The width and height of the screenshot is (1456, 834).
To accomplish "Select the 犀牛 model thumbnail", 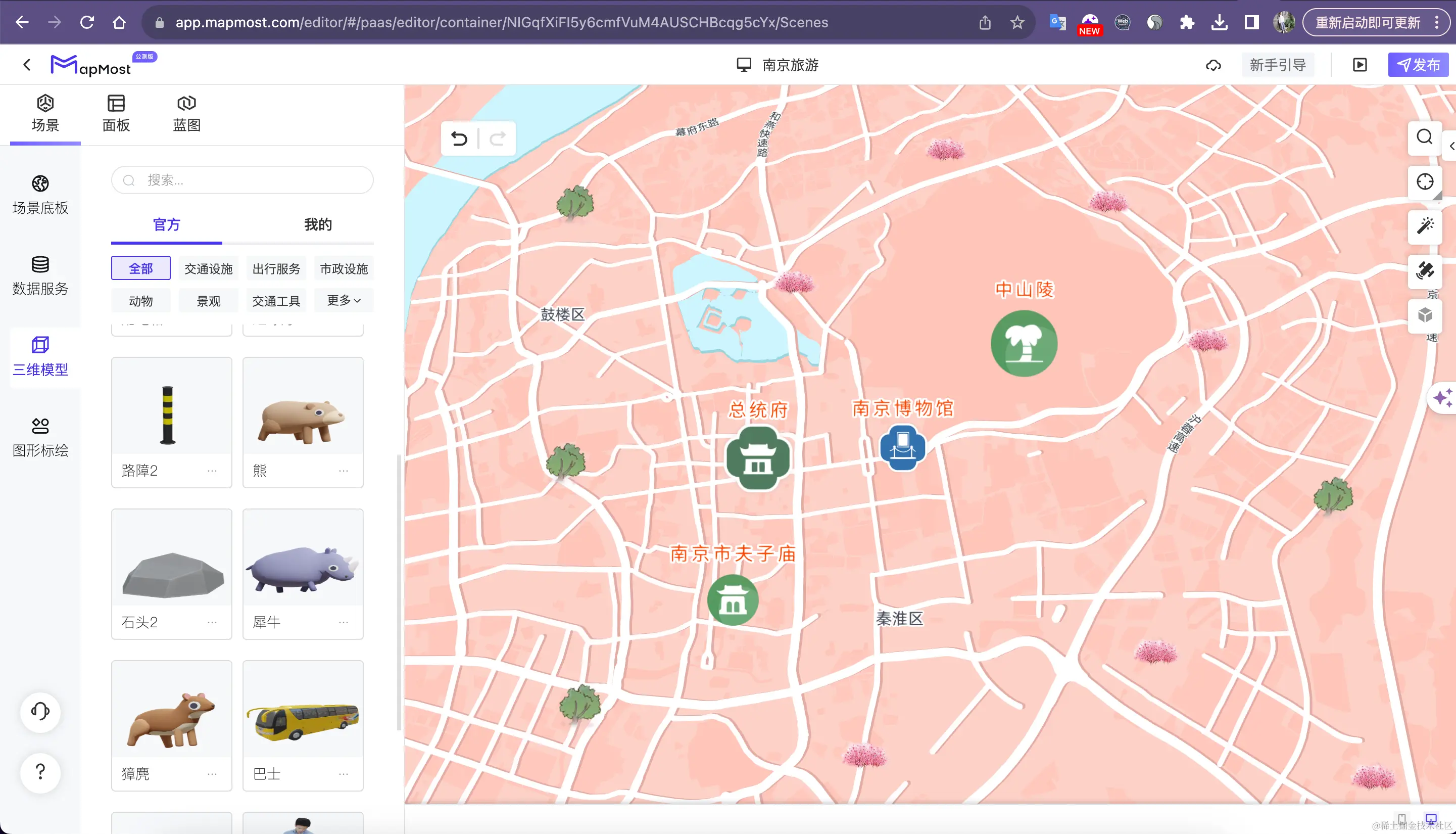I will pos(303,559).
